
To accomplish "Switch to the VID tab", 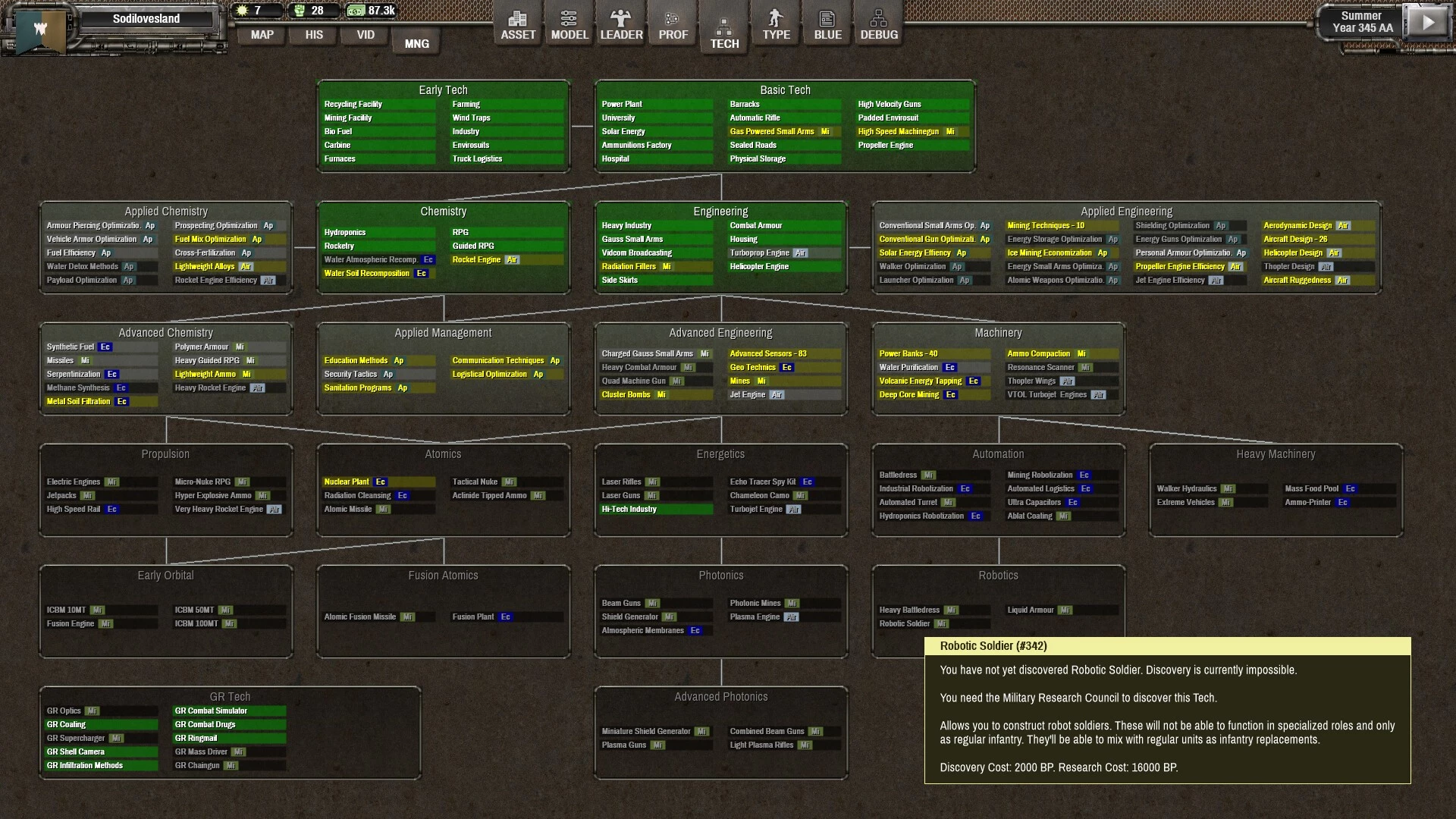I will click(366, 35).
